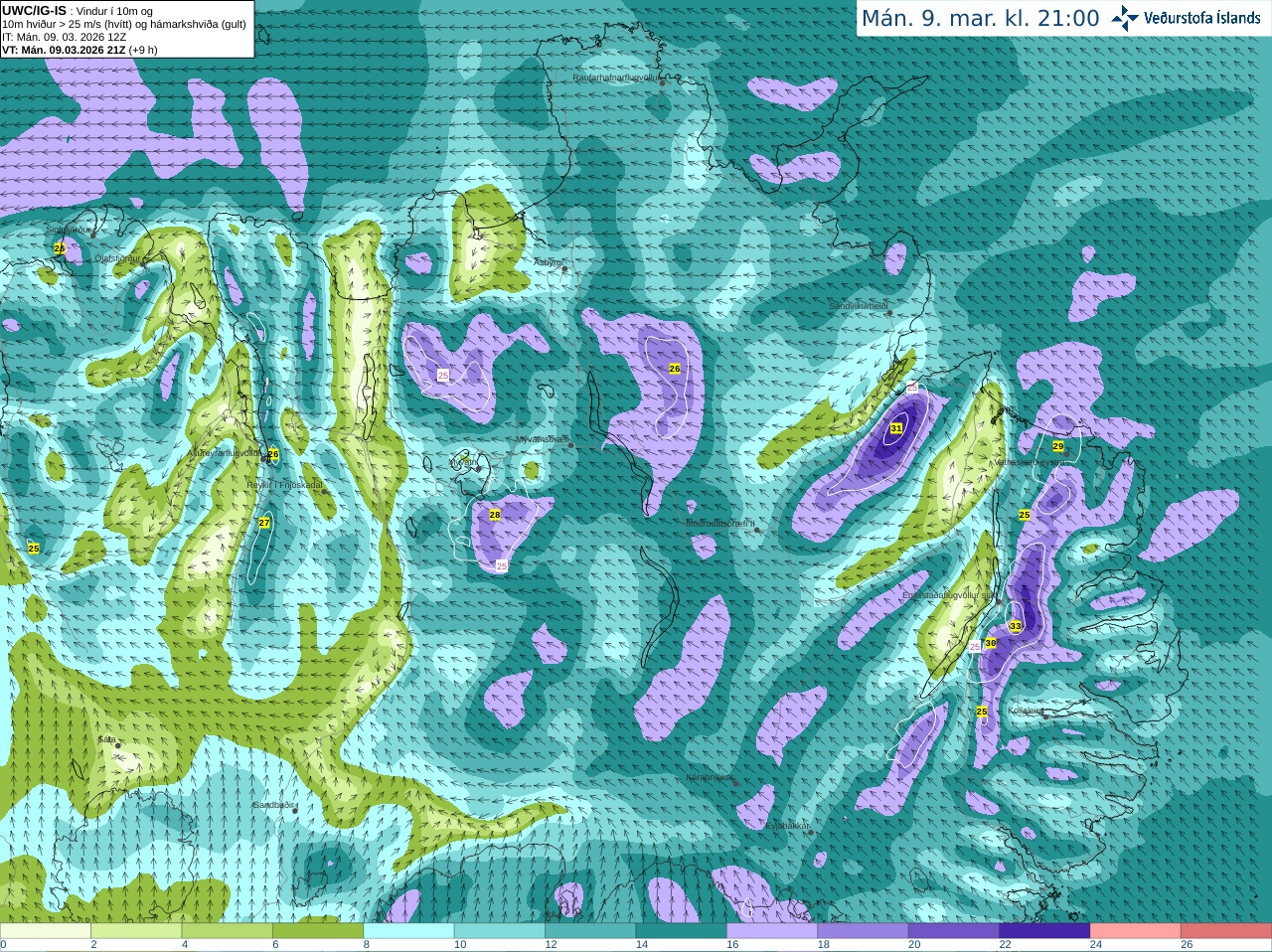Image resolution: width=1272 pixels, height=952 pixels.
Task: Select the 8–10 m/s pale cyan scale swatch
Action: (x=409, y=931)
